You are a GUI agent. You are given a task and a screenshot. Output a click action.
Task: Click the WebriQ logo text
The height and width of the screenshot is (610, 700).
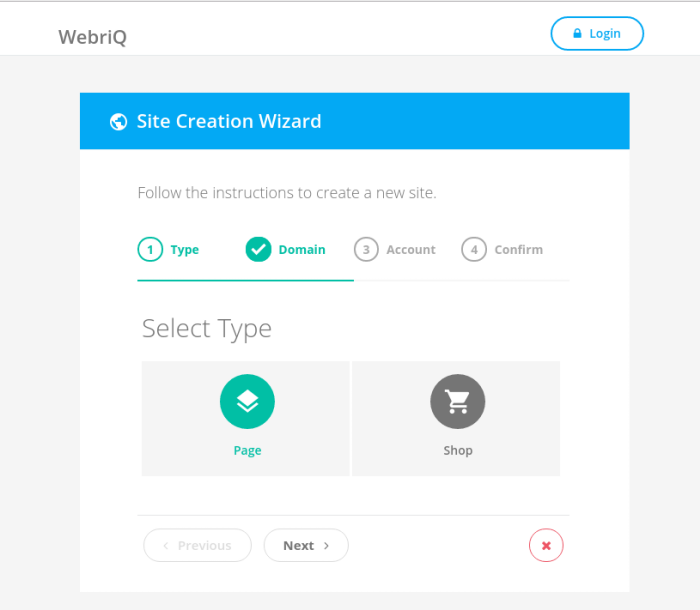click(x=92, y=37)
